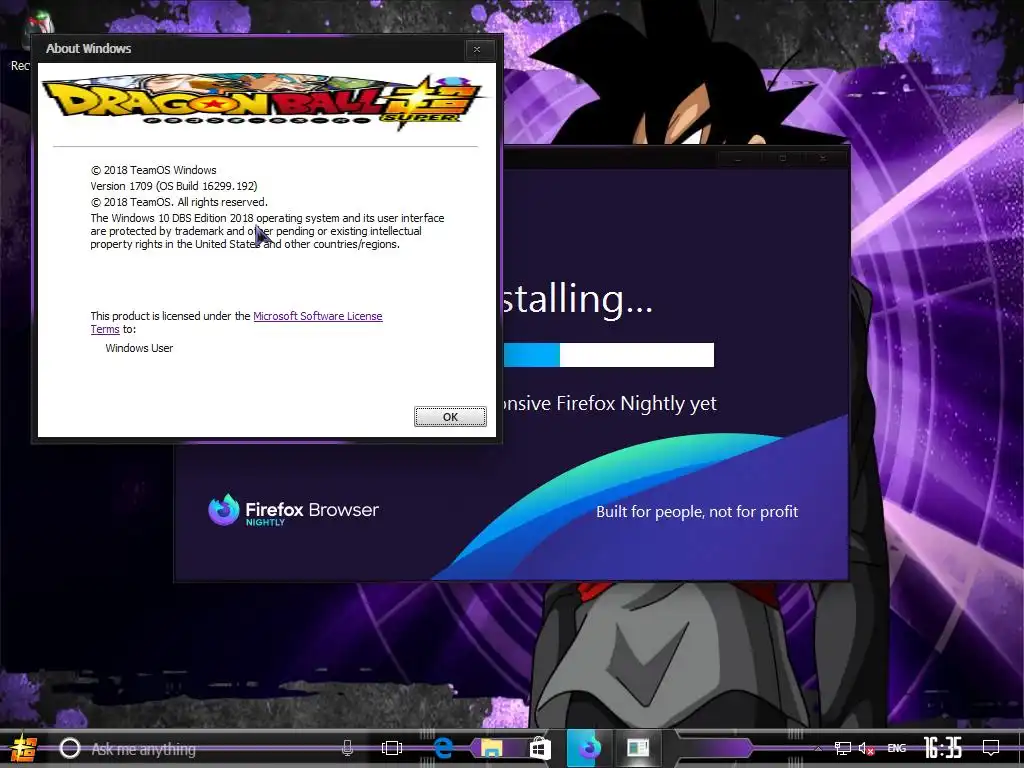The width and height of the screenshot is (1024, 768).
Task: Minimize the Firefox Nightly installer window
Action: pos(738,159)
